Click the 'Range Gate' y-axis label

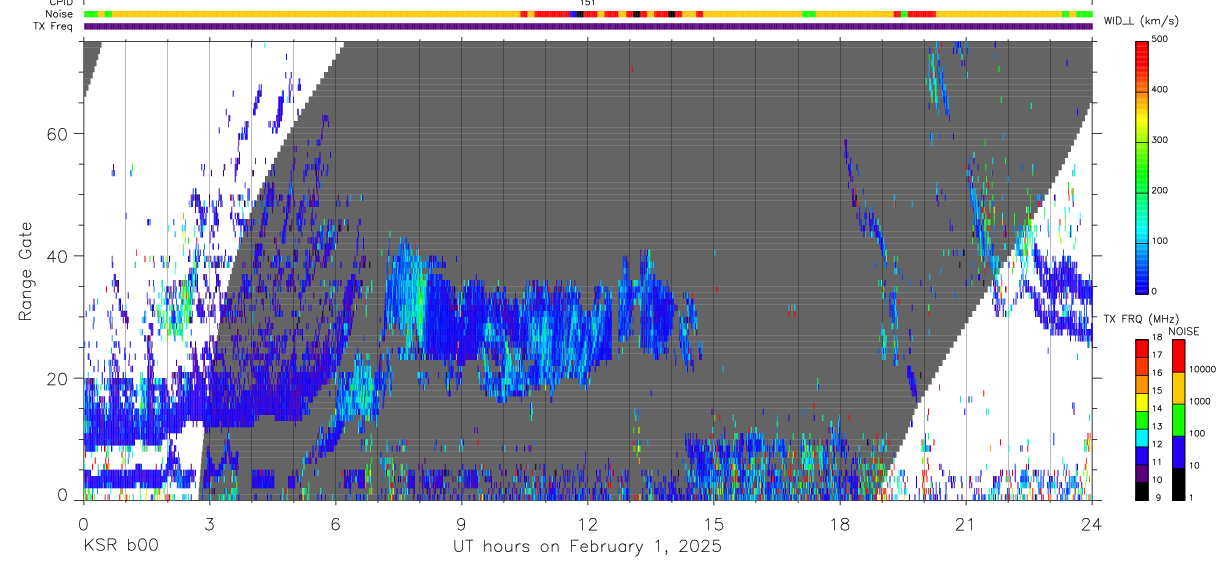27,271
